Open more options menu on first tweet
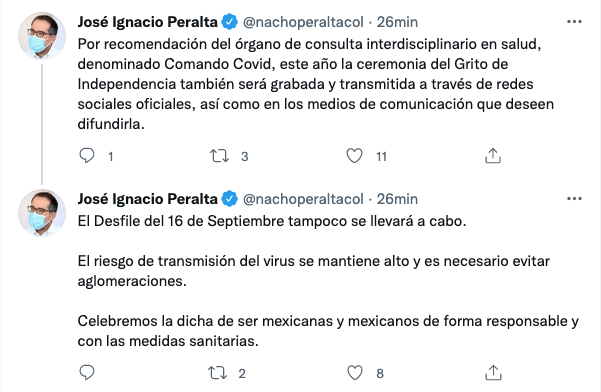This screenshot has height=392, width=601. [574, 22]
